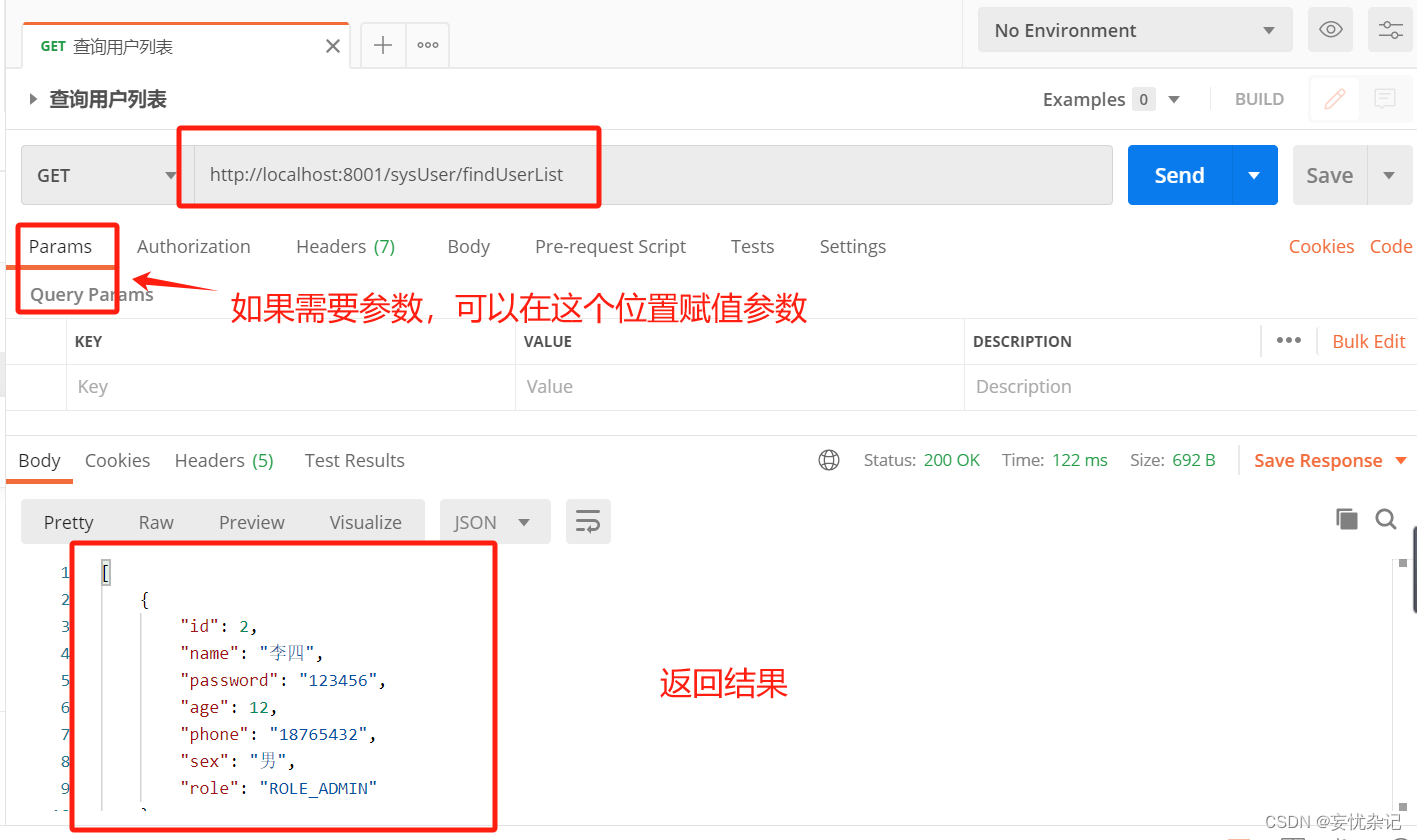Click the Description parameter input field
Screen dimensions: 1417x840
click(x=1190, y=387)
